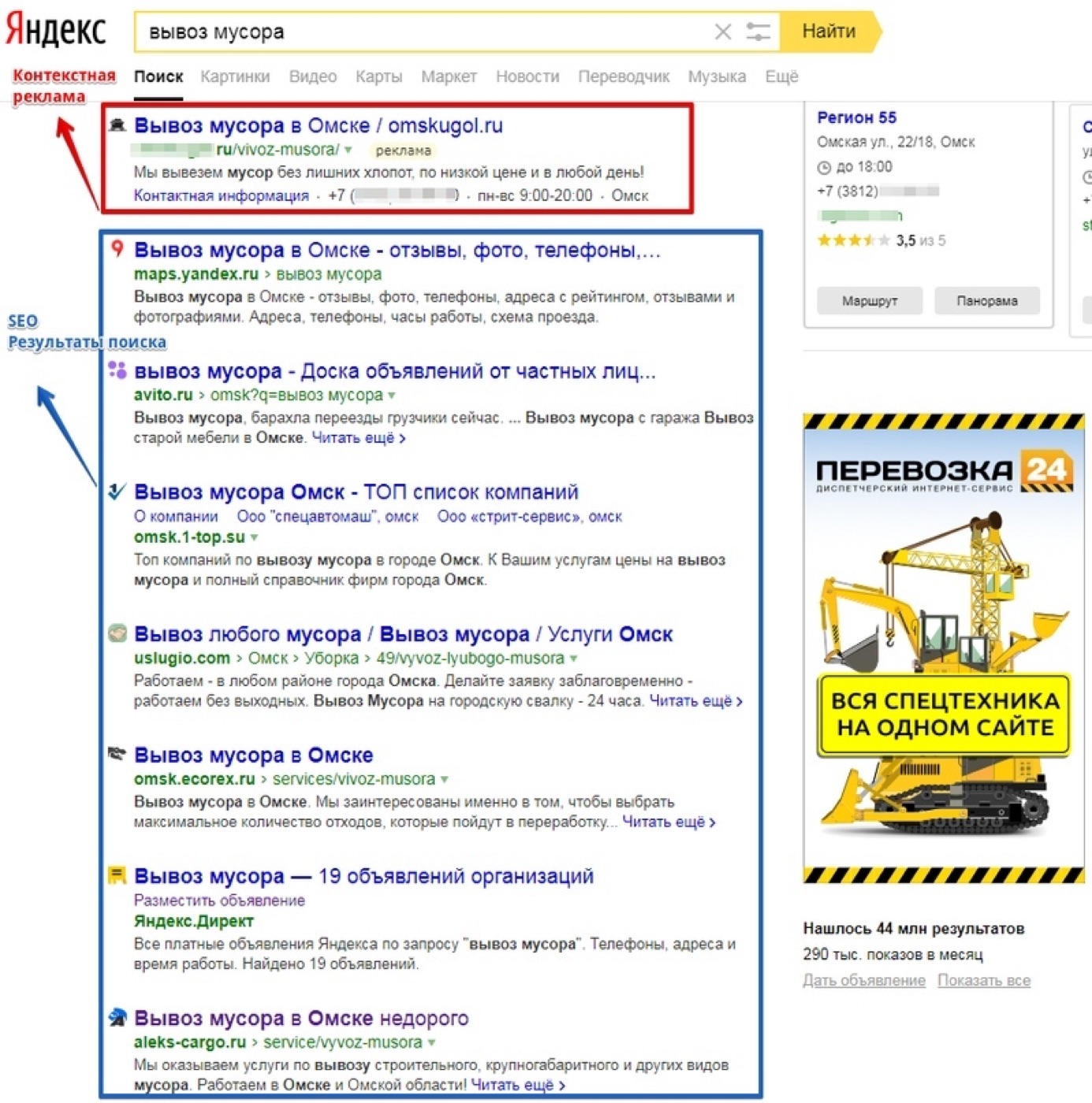Screen dimensions: 1092x1103
Task: Expand ecorex snippet with Читать ещё
Action: pyautogui.click(x=669, y=822)
